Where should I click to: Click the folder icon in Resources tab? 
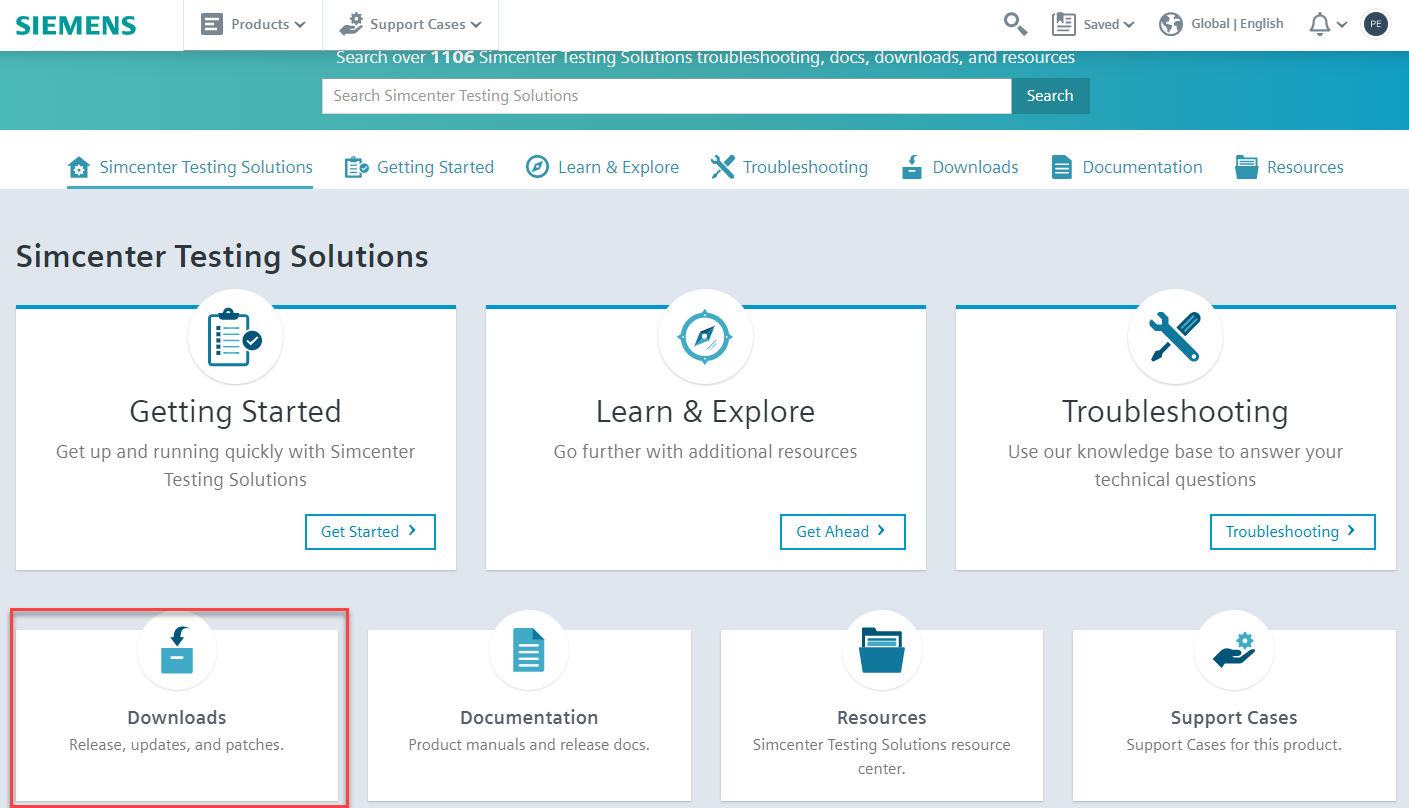(x=1246, y=167)
